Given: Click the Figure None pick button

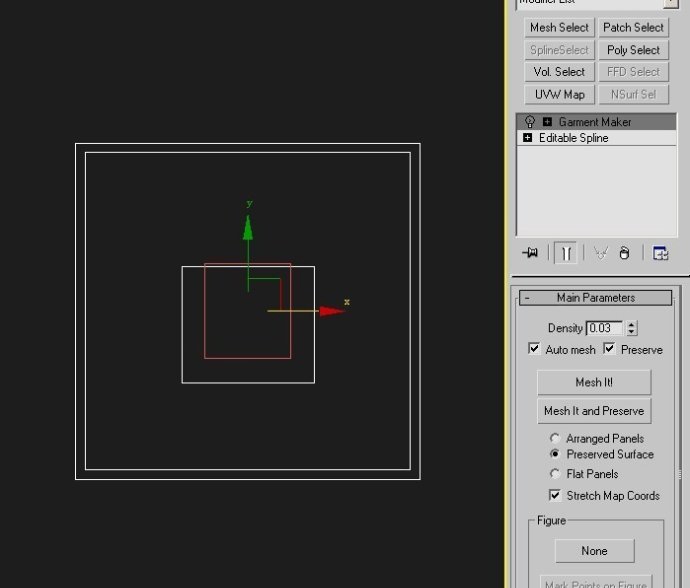Looking at the screenshot, I should point(595,551).
